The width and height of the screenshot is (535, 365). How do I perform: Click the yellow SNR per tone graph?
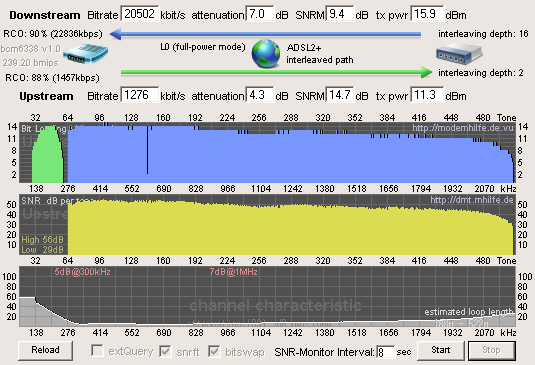click(x=290, y=228)
